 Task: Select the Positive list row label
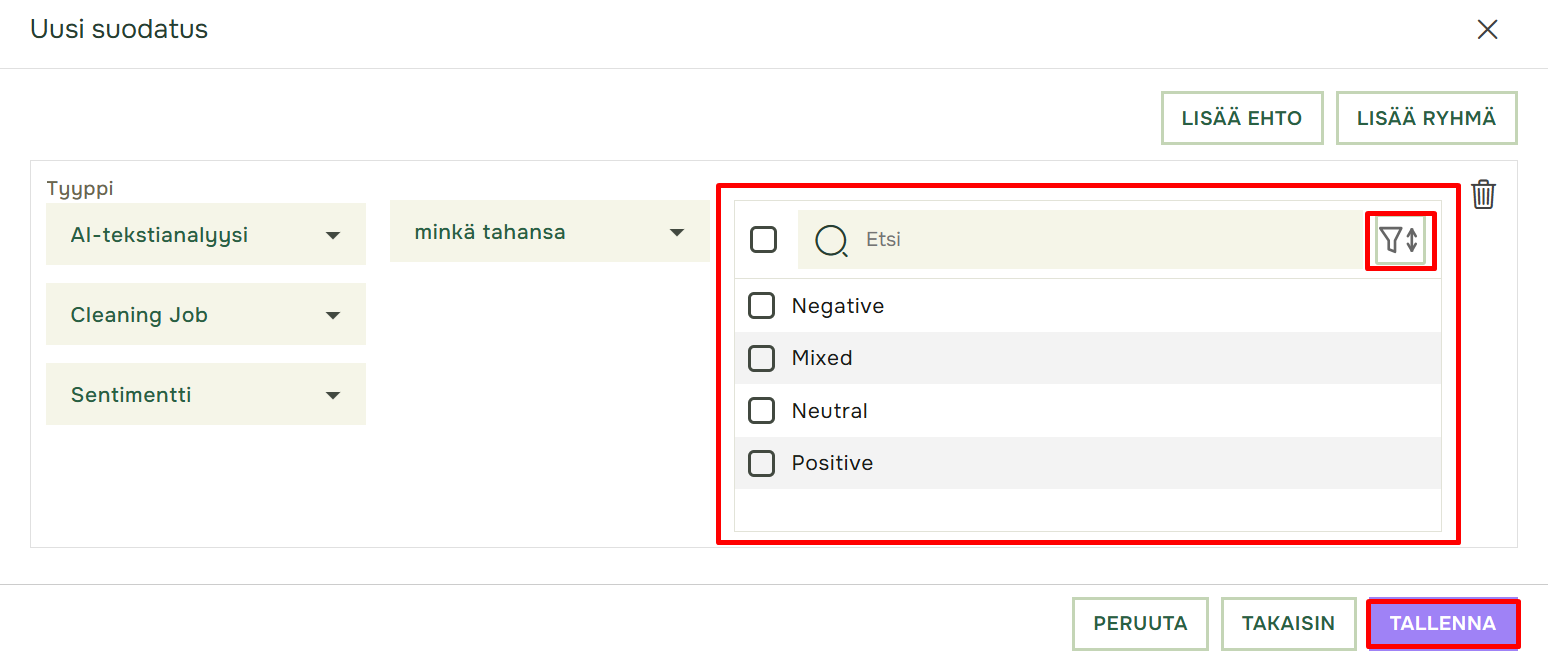click(832, 463)
